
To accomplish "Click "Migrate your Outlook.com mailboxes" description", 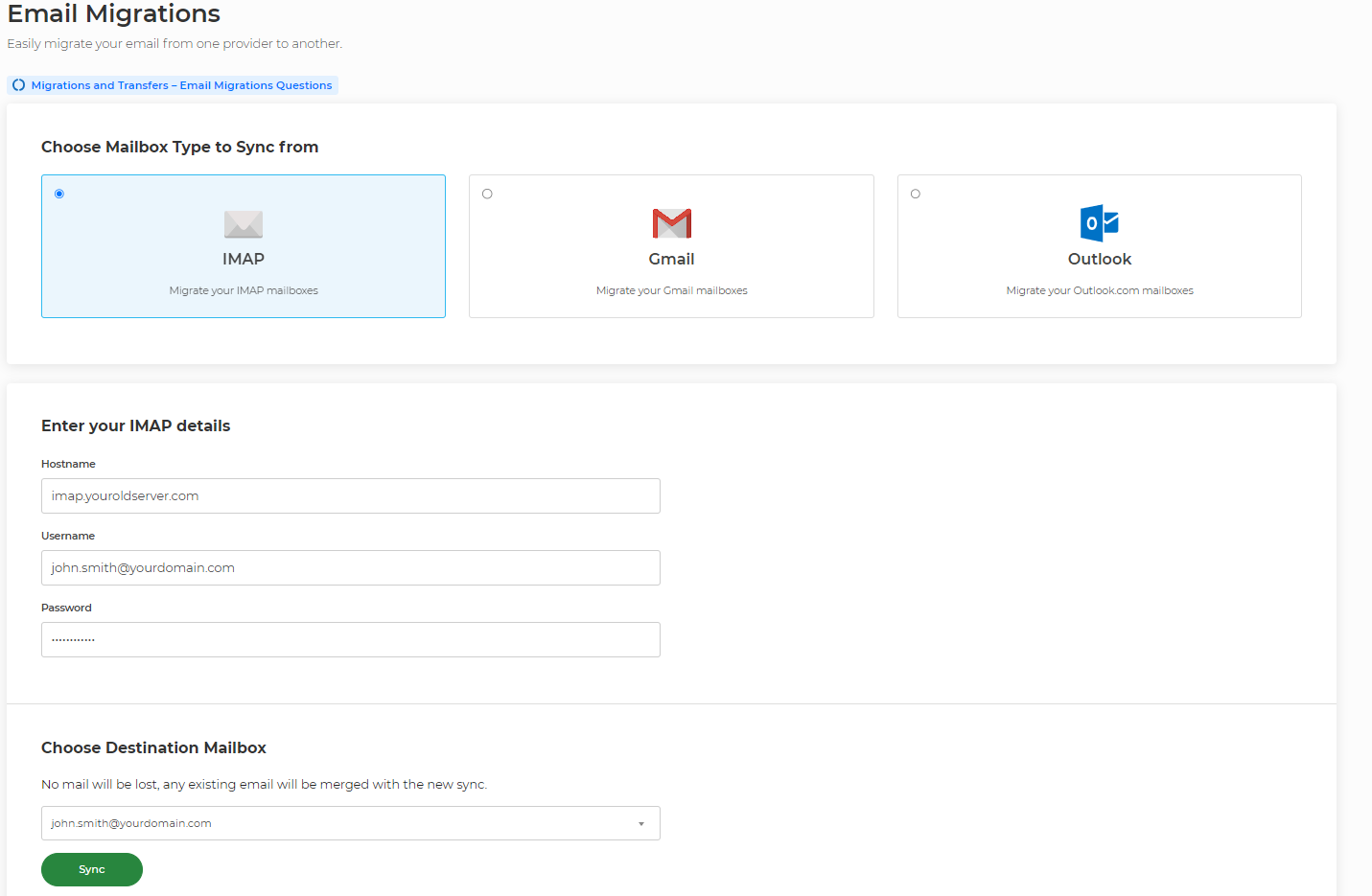I will (1099, 290).
